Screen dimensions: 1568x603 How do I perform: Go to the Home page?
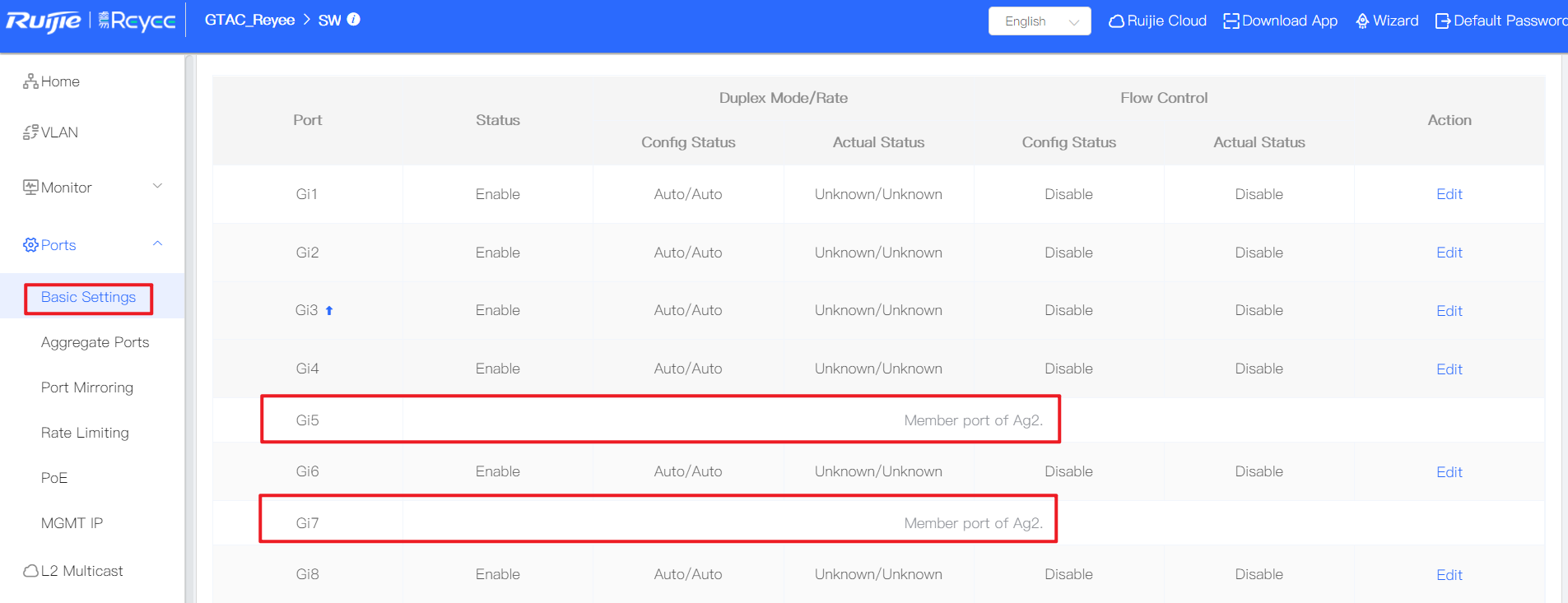point(60,81)
